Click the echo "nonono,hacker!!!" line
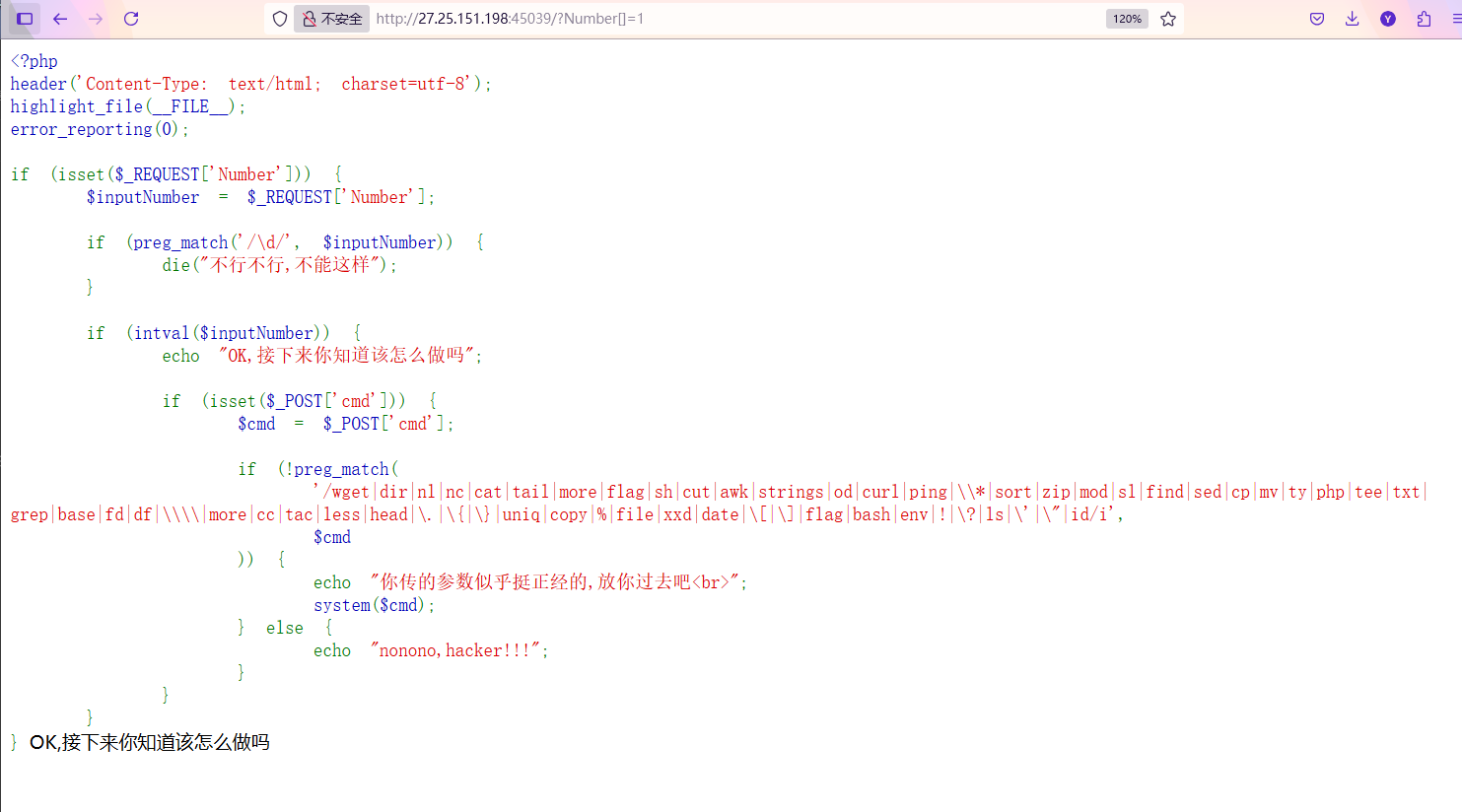The image size is (1462, 812). click(x=431, y=650)
